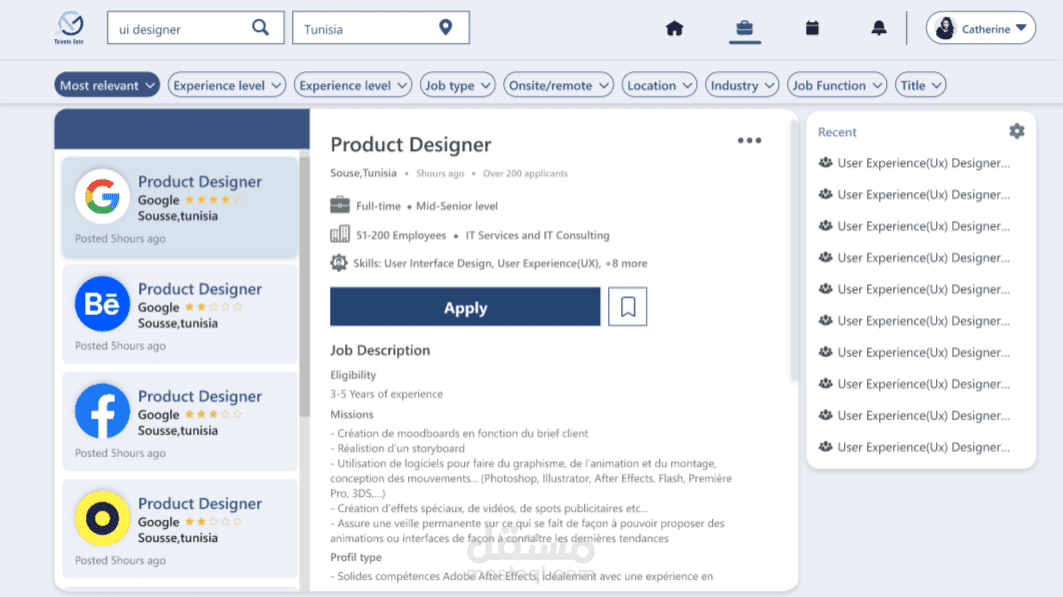Click the Full-time briefcase icon
The image size is (1063, 597).
pos(340,205)
